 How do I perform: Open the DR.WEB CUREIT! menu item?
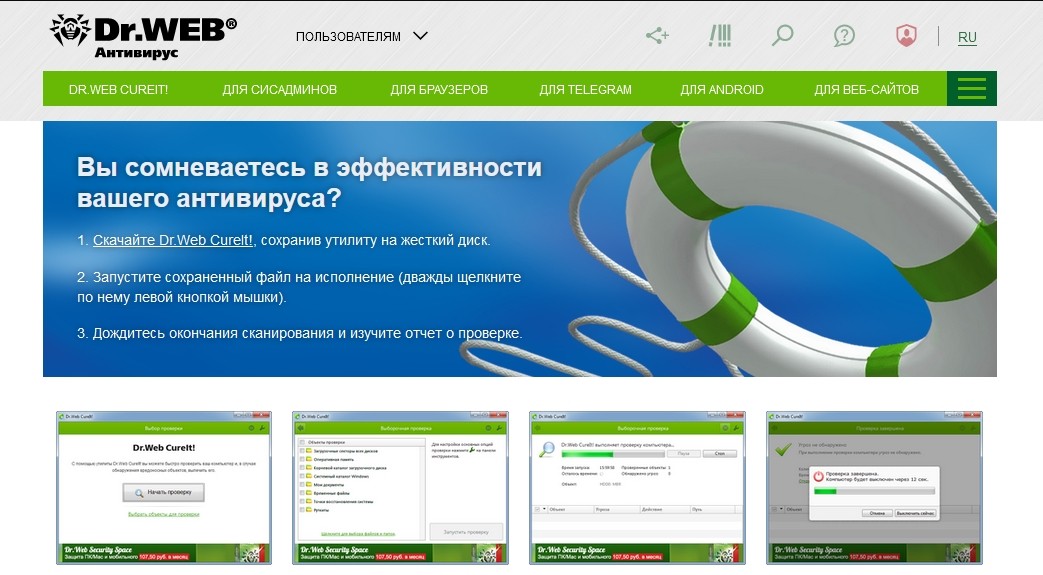(x=118, y=90)
